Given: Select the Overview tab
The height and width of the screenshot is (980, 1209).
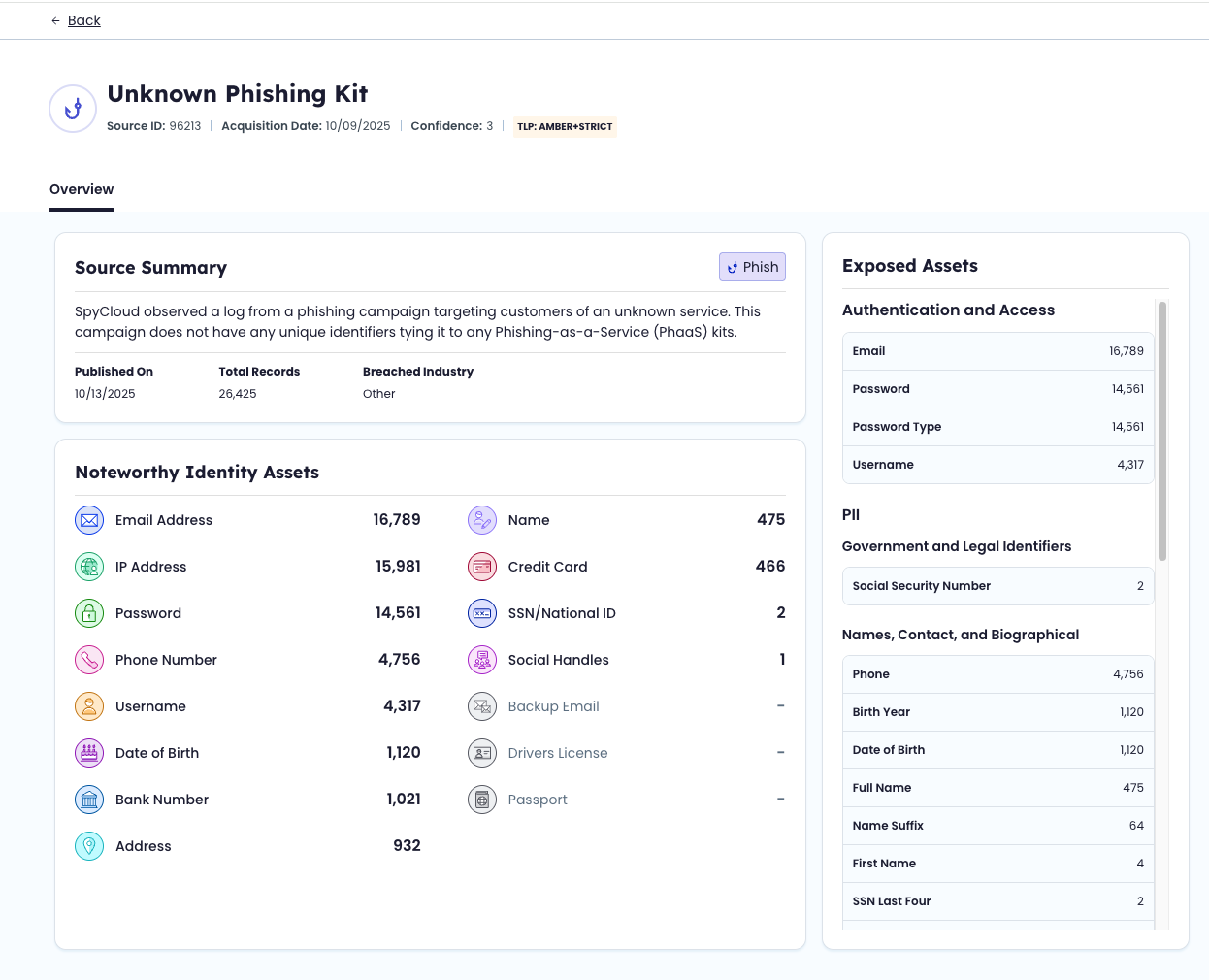Looking at the screenshot, I should (x=82, y=189).
